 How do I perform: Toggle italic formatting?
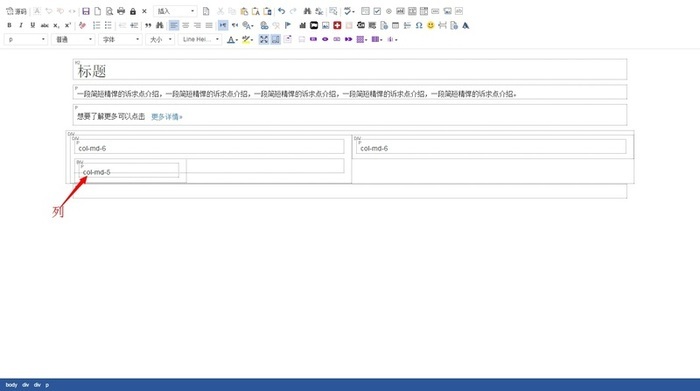(21, 25)
